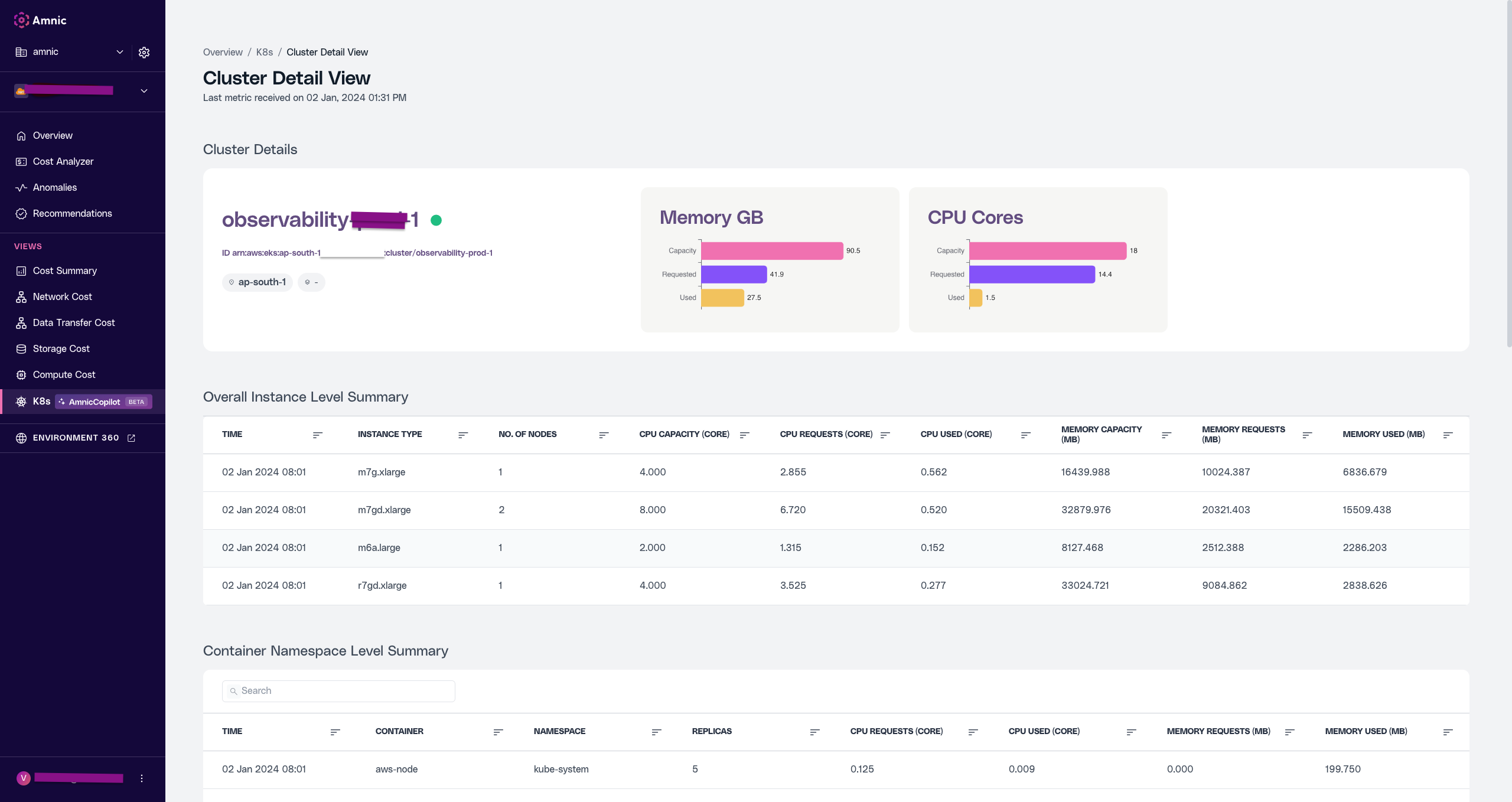1512x802 pixels.
Task: Open the Compute Cost view
Action: pos(64,374)
